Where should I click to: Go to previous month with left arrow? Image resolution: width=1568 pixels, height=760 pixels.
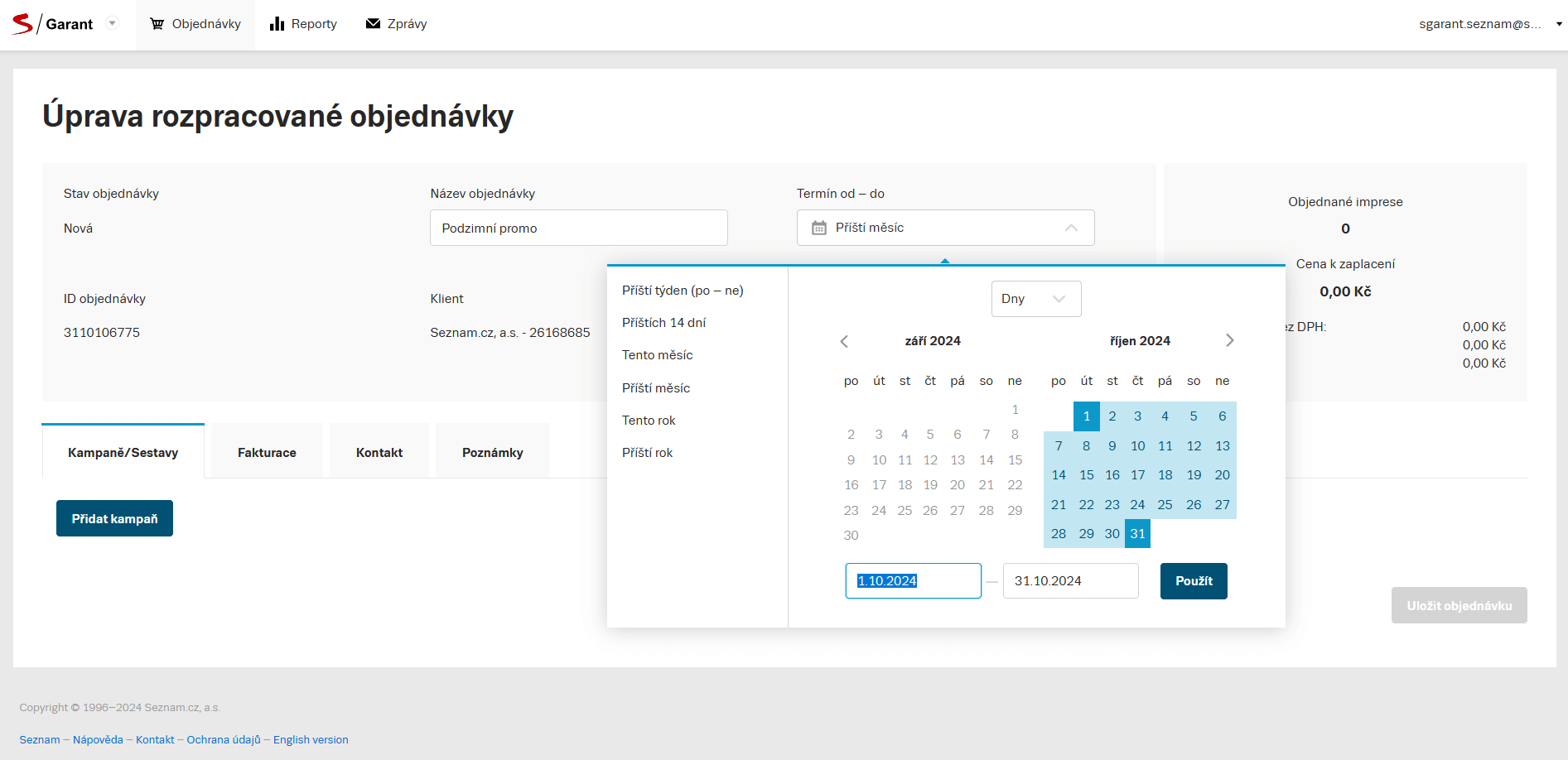pyautogui.click(x=844, y=341)
